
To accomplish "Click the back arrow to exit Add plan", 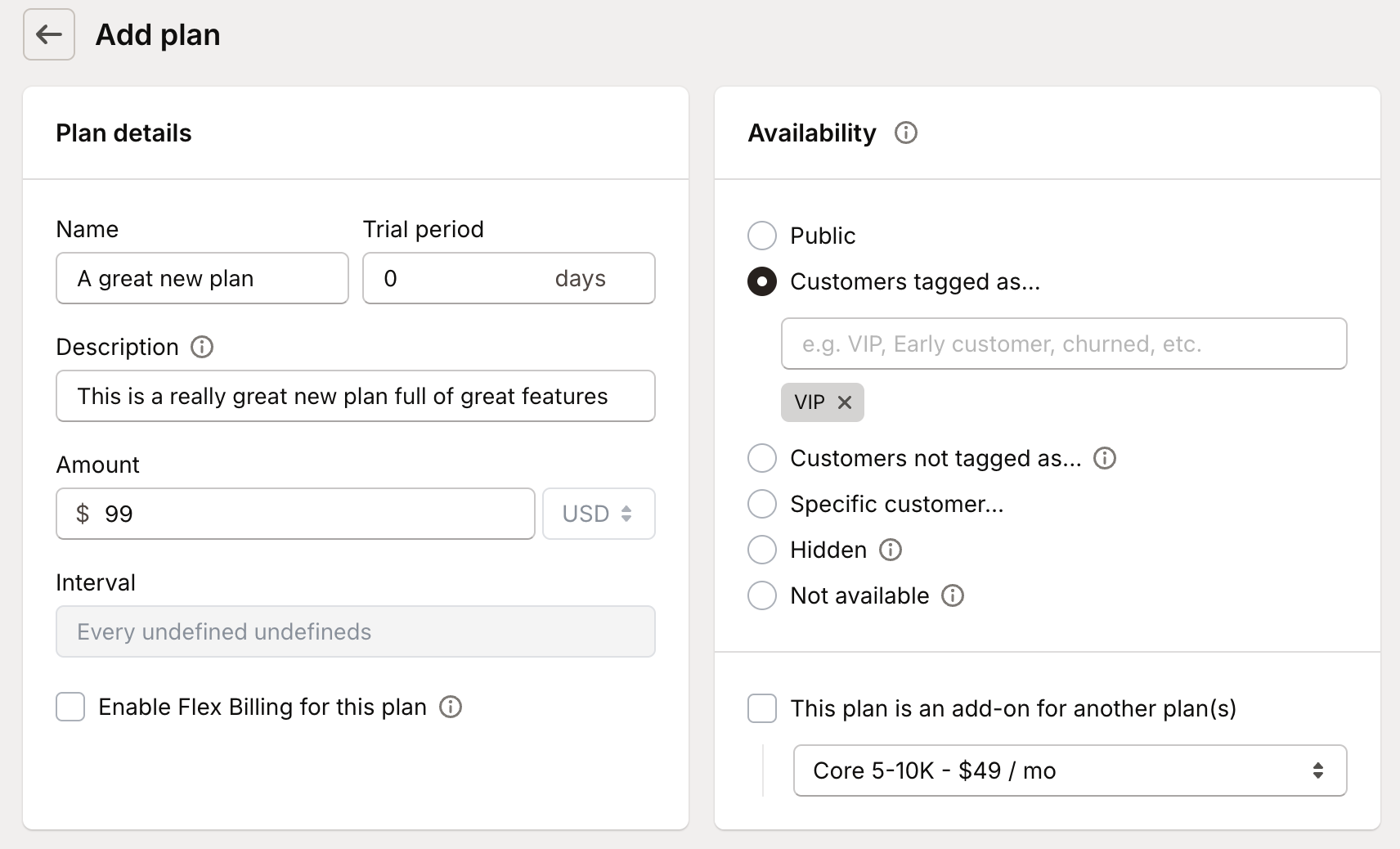I will pyautogui.click(x=48, y=34).
